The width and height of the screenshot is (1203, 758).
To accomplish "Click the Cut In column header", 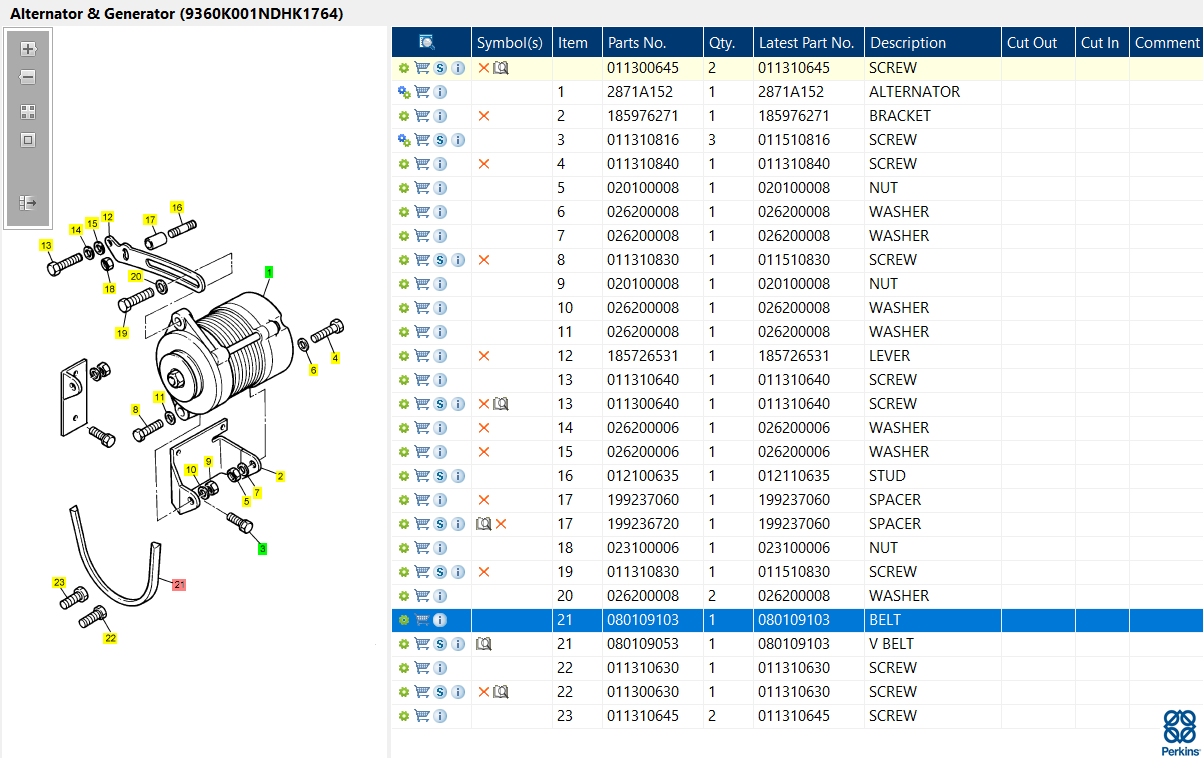I will 1100,43.
